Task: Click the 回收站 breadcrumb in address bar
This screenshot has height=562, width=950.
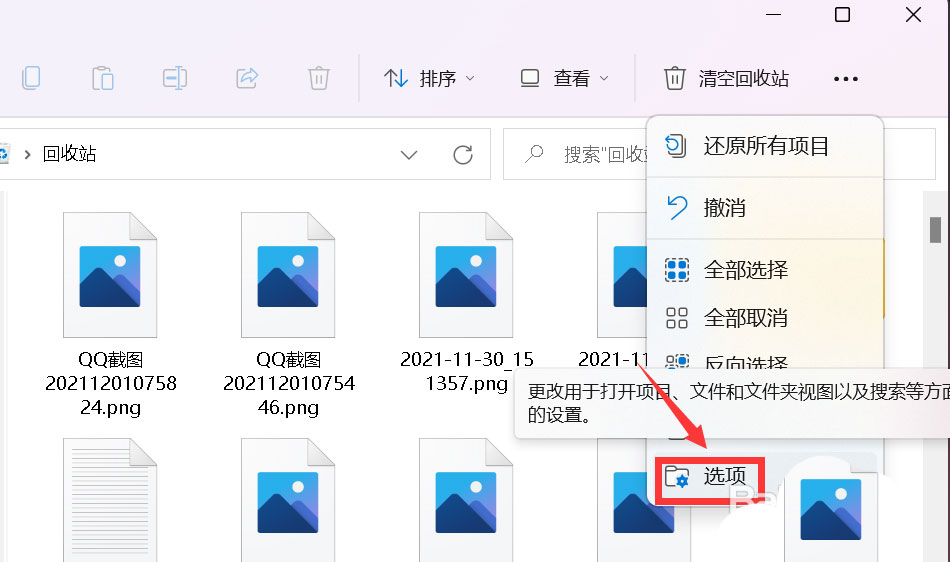Action: (69, 154)
